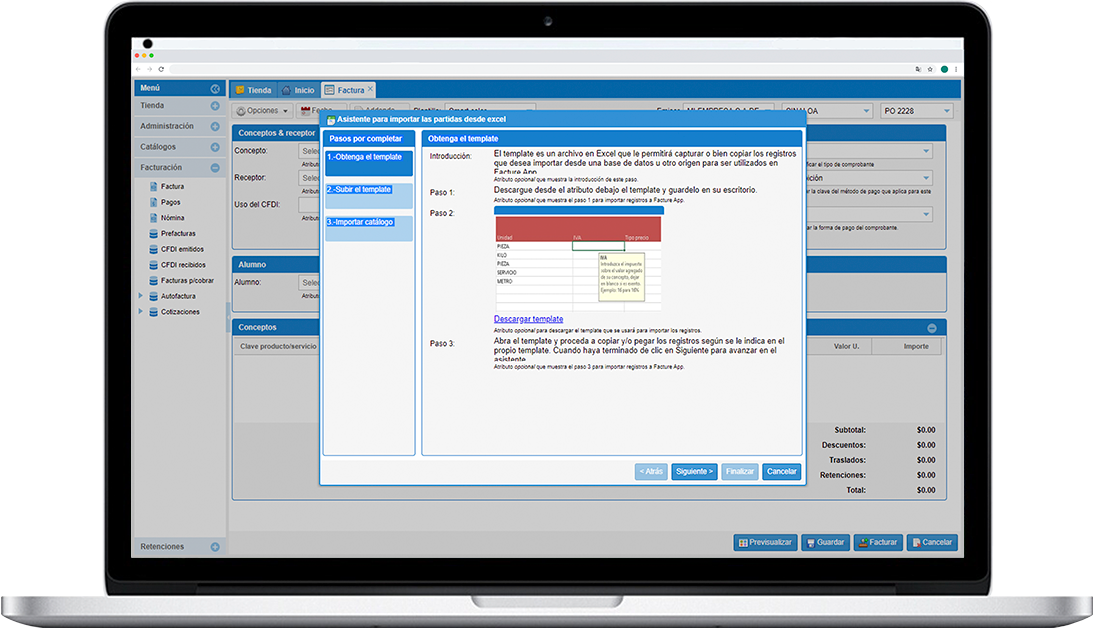Click the browser reload icon
Screen dimensions: 1094x628
tap(161, 69)
